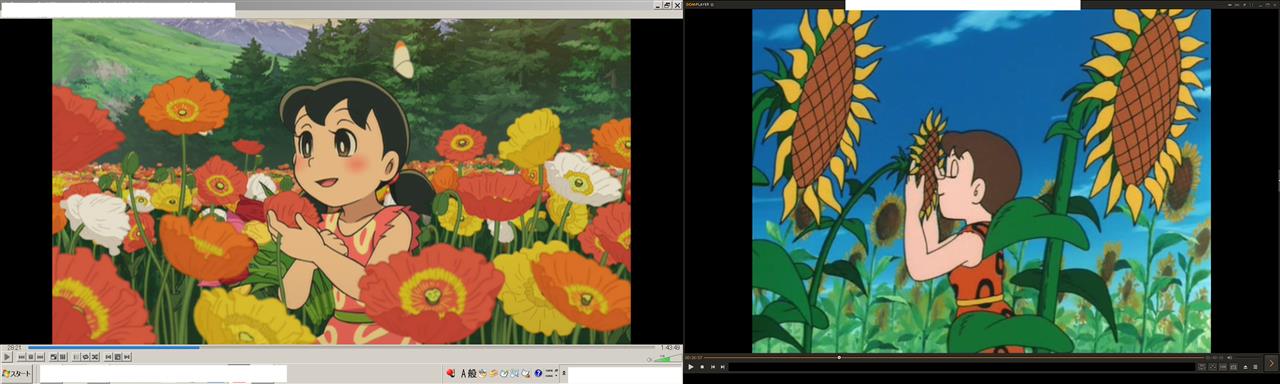Stop playback in GOM Player

coord(702,367)
